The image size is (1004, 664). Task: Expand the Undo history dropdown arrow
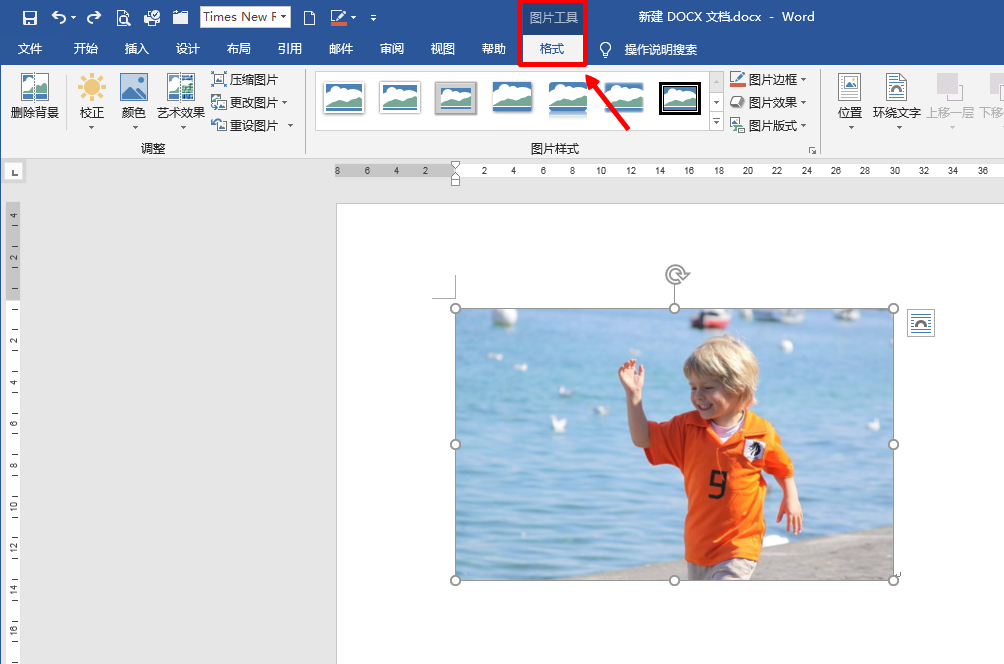point(74,17)
